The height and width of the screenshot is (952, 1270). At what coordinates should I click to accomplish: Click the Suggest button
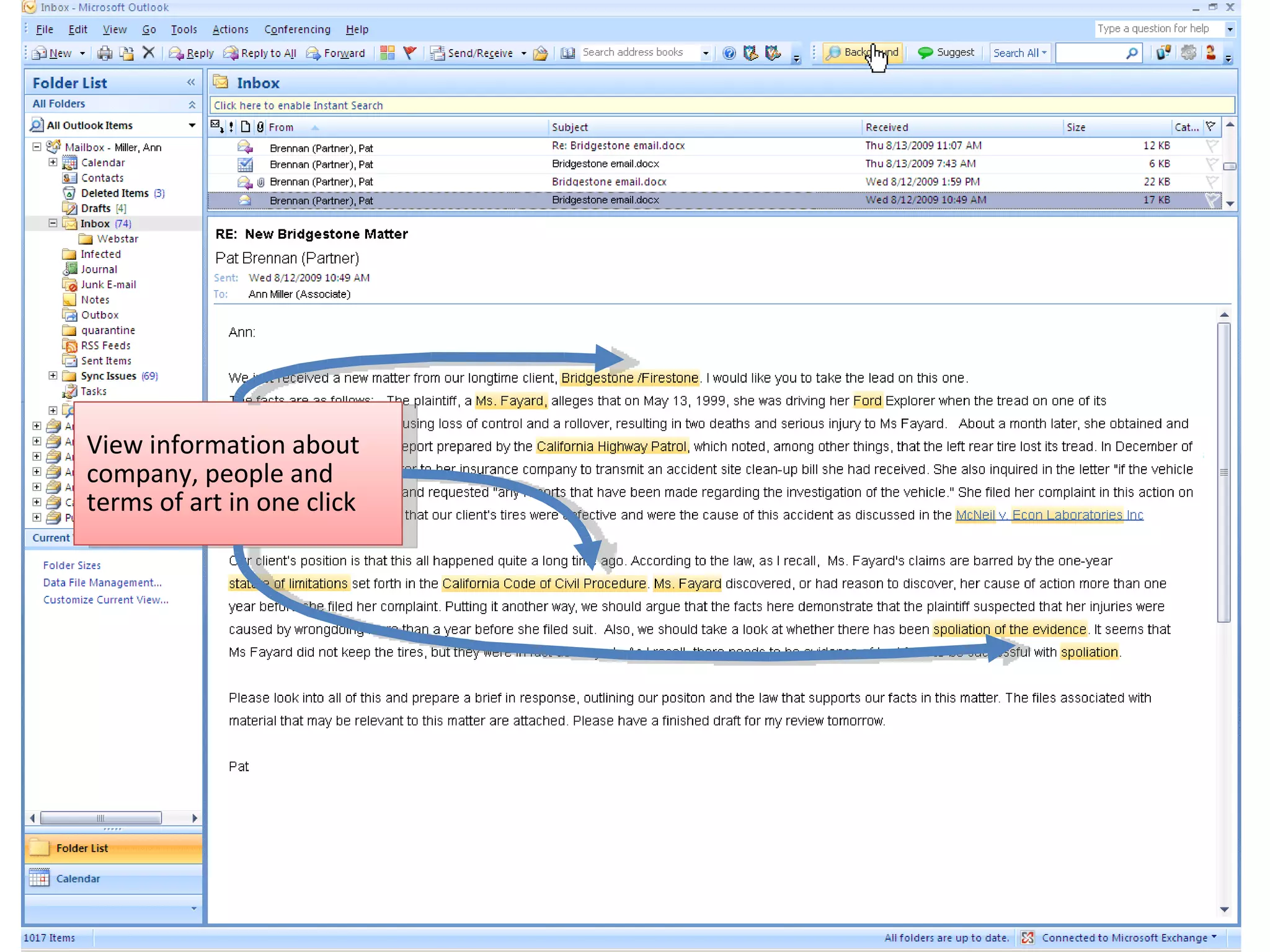point(946,53)
